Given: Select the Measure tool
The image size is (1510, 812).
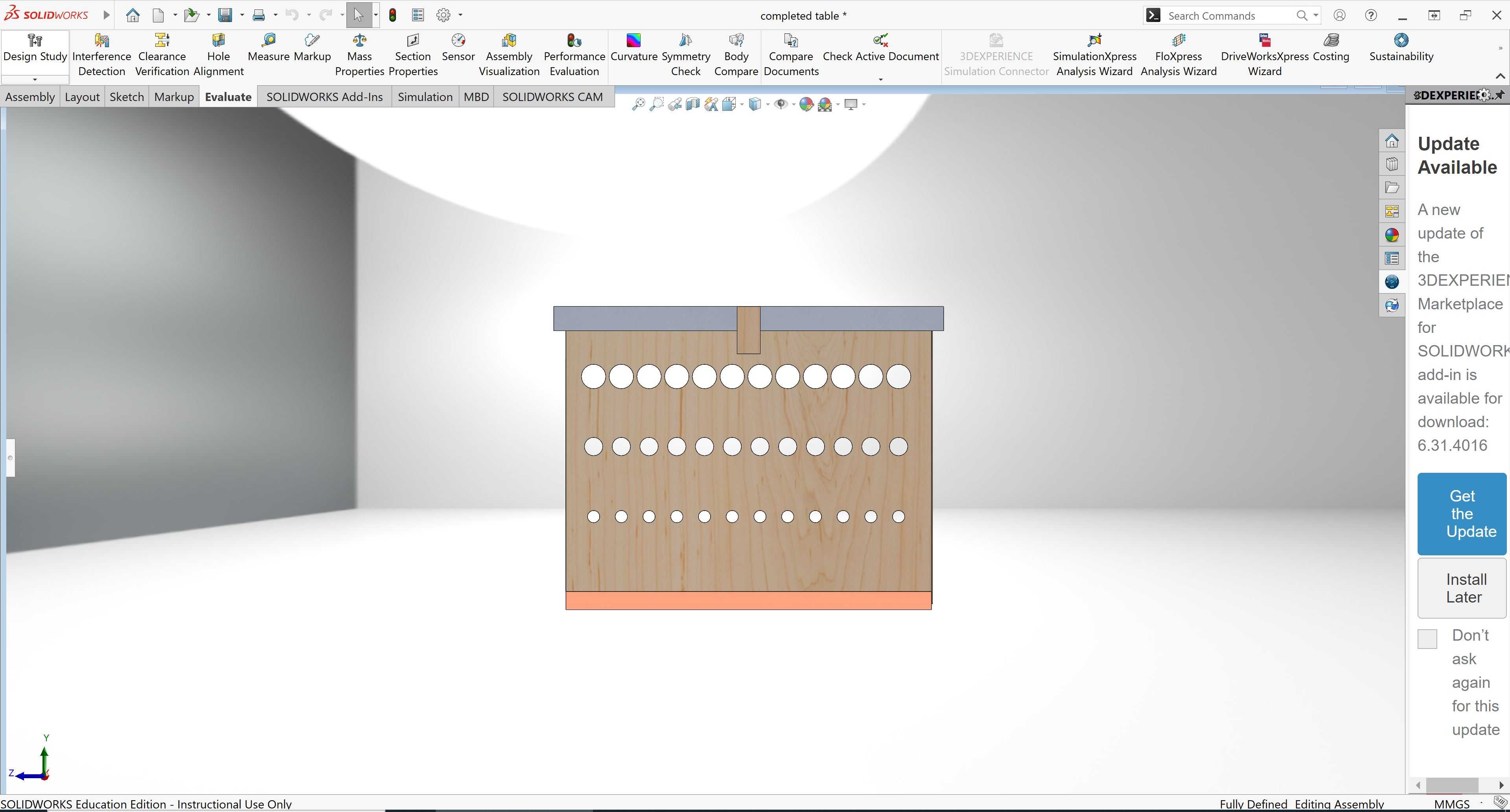Looking at the screenshot, I should 269,48.
